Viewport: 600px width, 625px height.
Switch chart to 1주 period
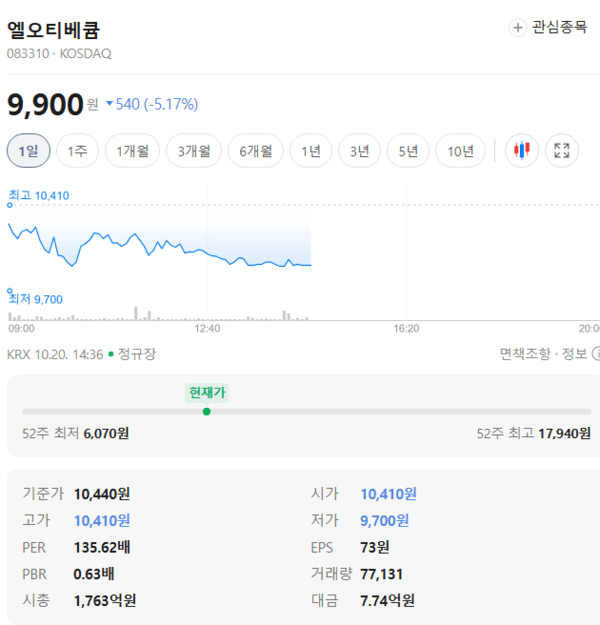[x=77, y=151]
